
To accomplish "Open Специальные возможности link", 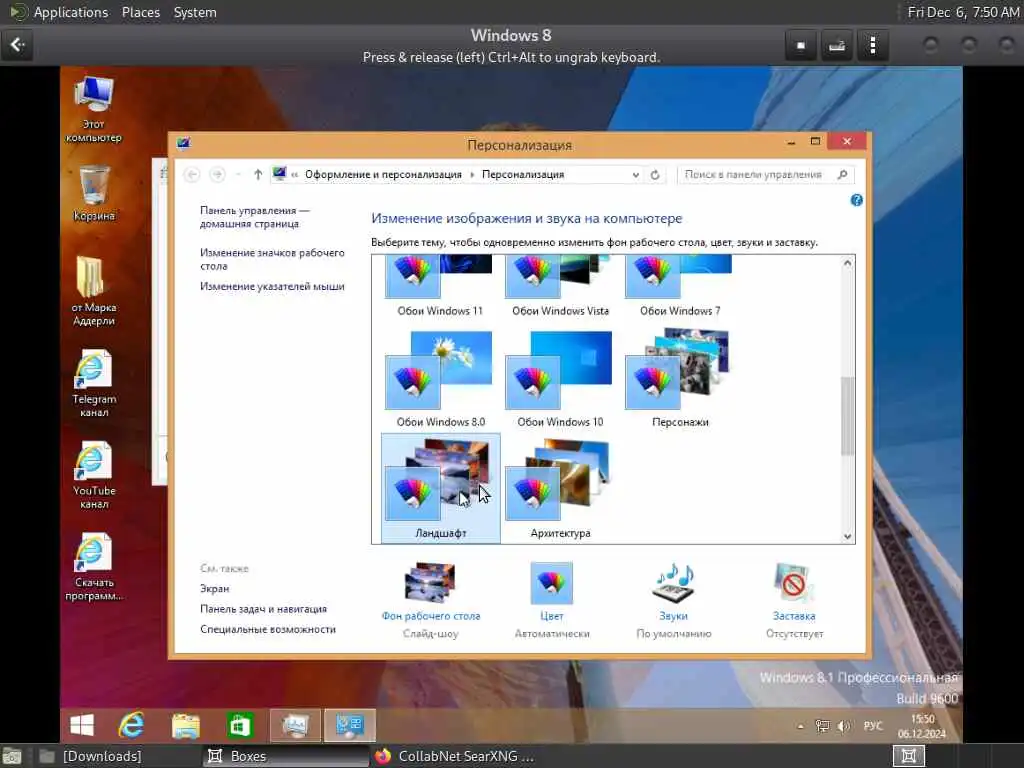I will (268, 629).
